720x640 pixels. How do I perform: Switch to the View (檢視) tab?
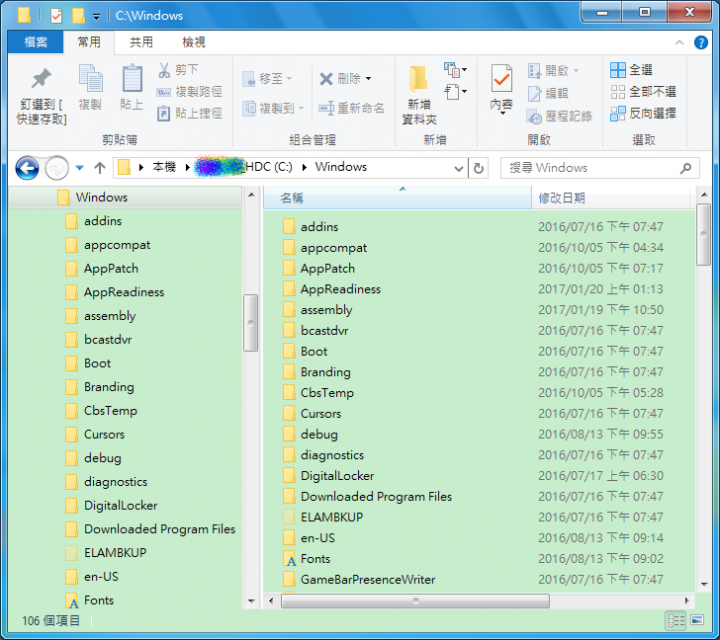(194, 42)
